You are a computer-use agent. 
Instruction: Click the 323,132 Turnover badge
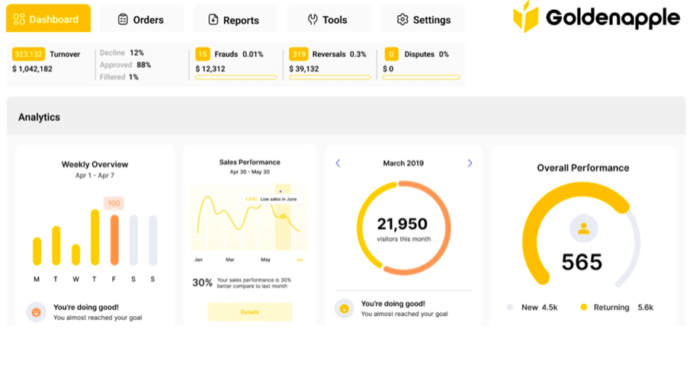28,54
